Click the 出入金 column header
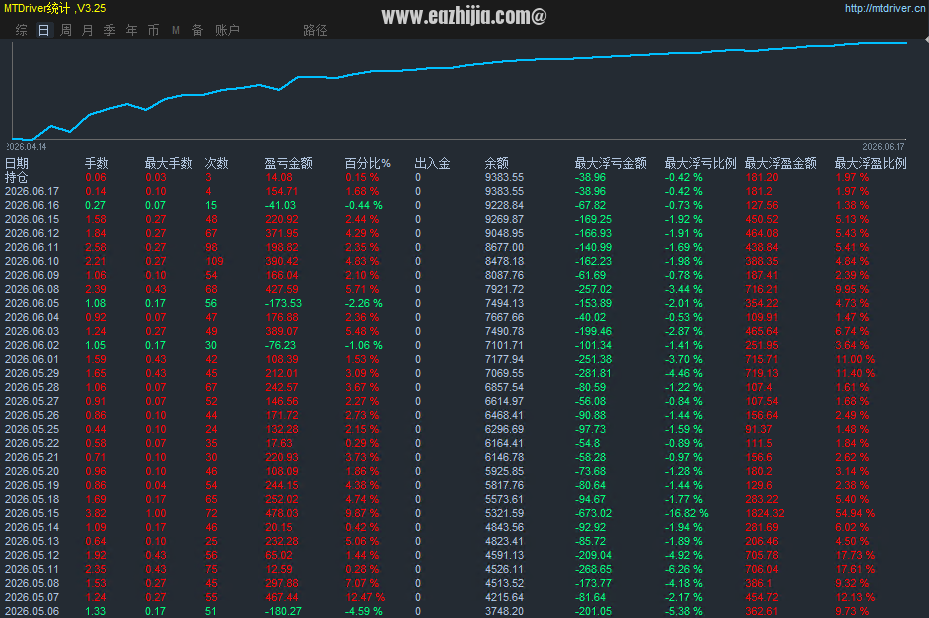This screenshot has width=929, height=618. [x=433, y=163]
